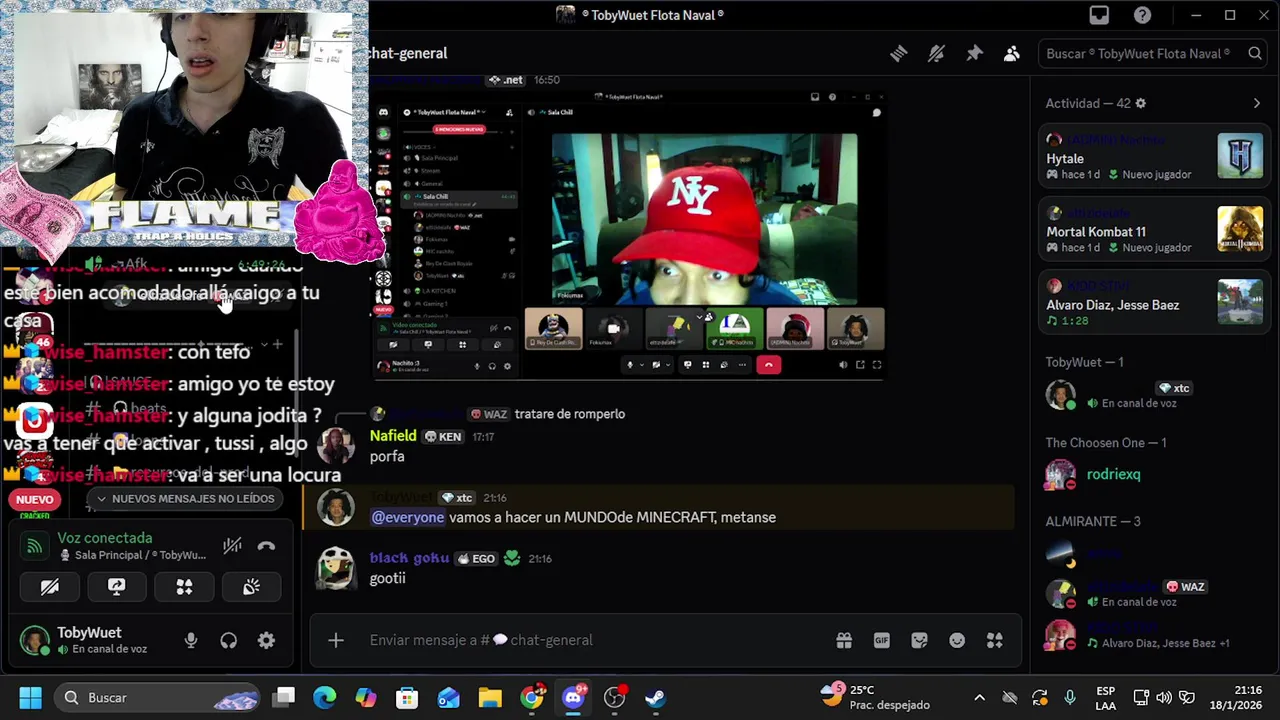Disconnect from voice with phone icon
Image resolution: width=1280 pixels, height=720 pixels.
tap(266, 546)
